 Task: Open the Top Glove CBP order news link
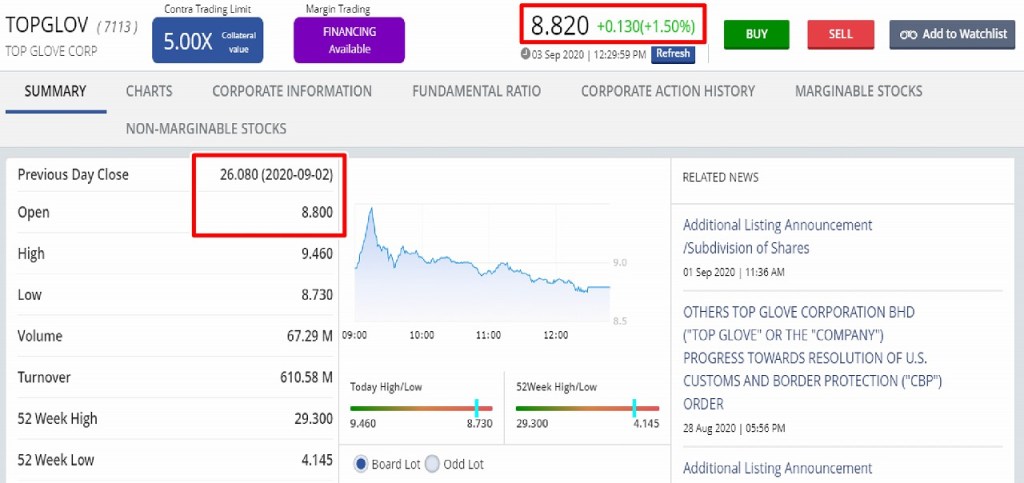tap(812, 357)
